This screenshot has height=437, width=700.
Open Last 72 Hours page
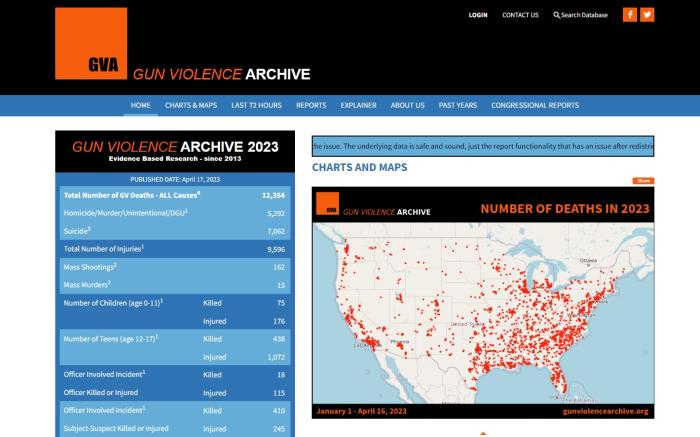click(256, 105)
